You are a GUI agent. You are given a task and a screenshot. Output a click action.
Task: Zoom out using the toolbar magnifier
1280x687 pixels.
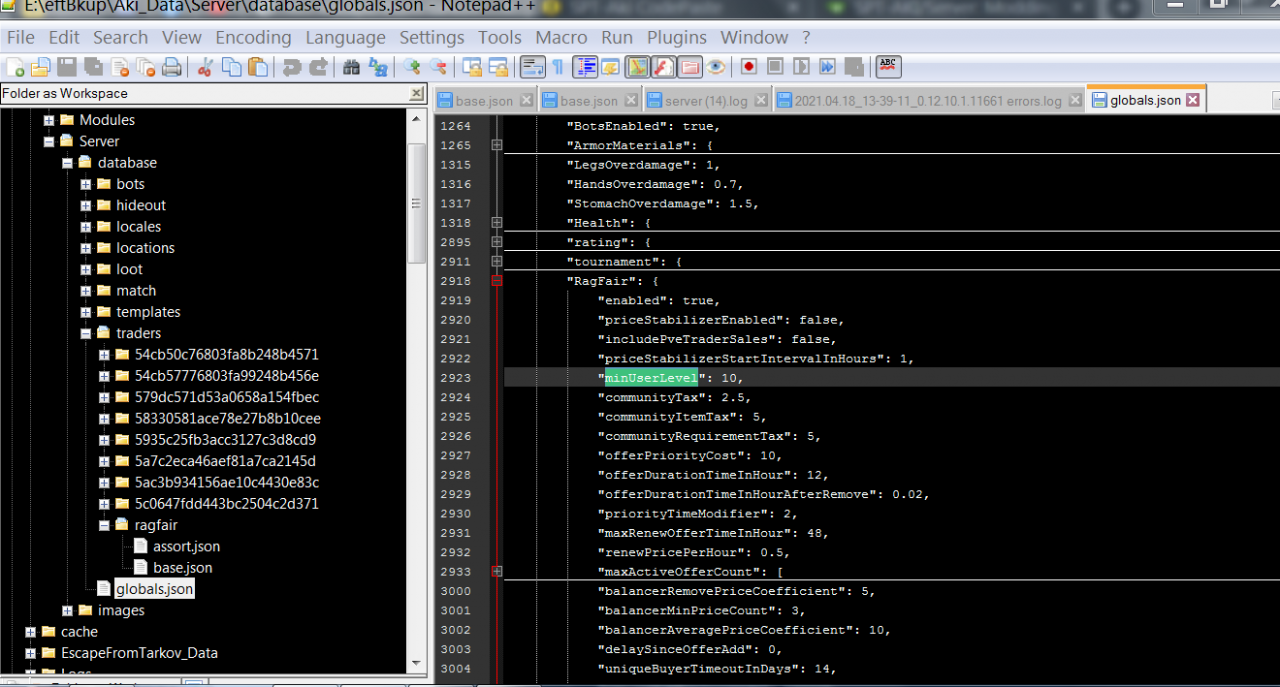point(438,68)
